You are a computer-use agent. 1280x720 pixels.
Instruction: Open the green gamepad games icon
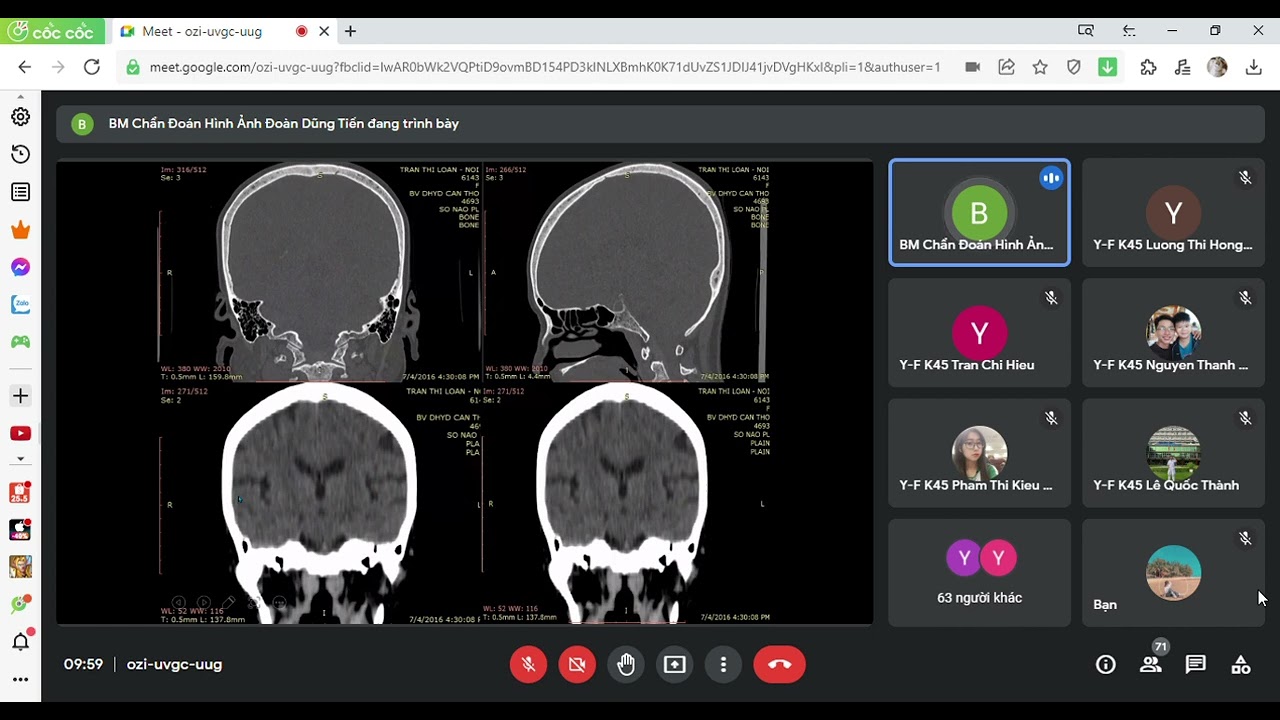20,342
